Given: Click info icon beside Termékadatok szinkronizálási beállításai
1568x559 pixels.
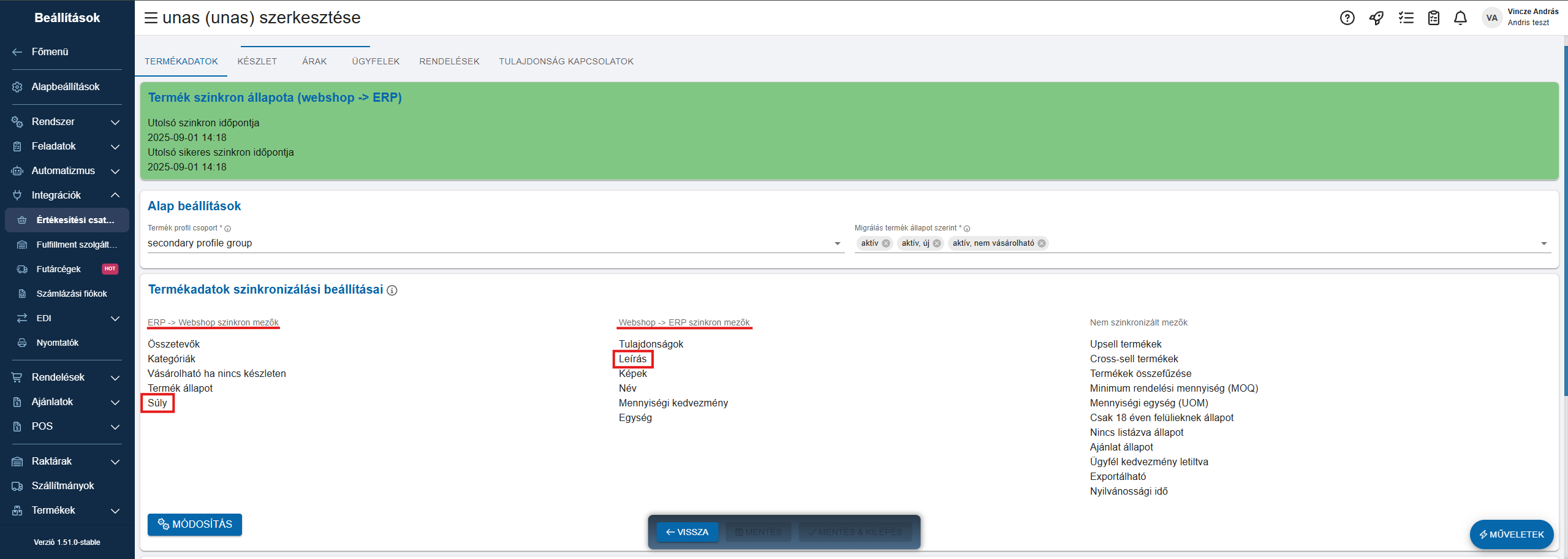Looking at the screenshot, I should click(392, 291).
